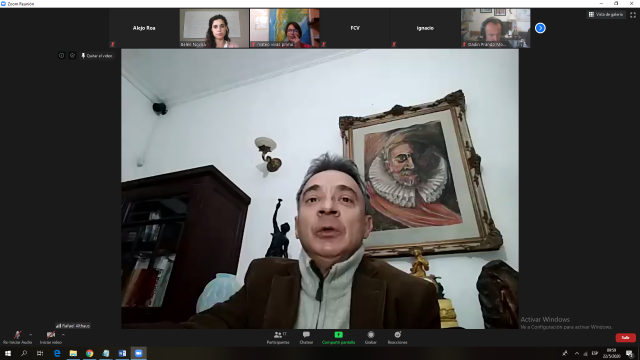Select the Alejo Roa participant tile

tap(144, 28)
